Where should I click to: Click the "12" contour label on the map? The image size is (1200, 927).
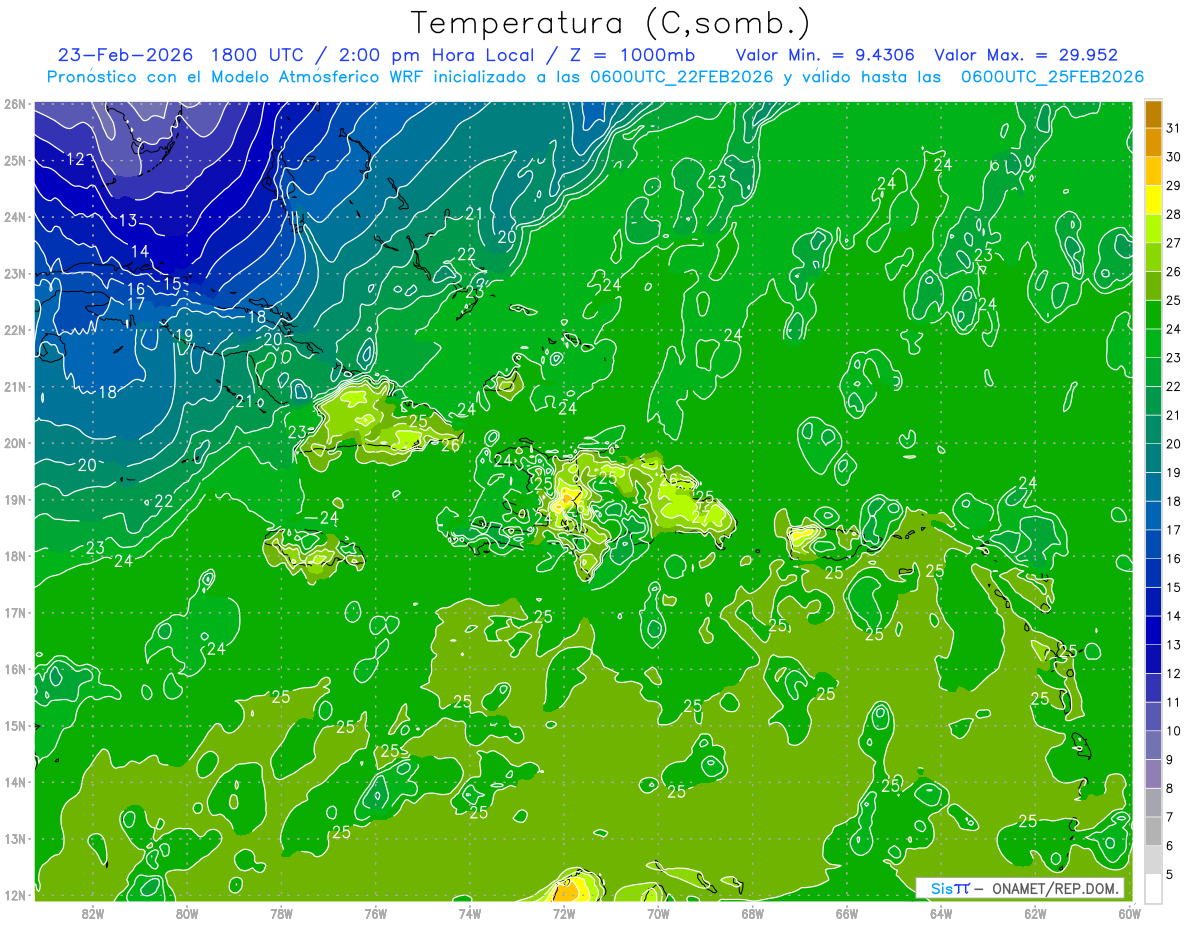tap(75, 159)
